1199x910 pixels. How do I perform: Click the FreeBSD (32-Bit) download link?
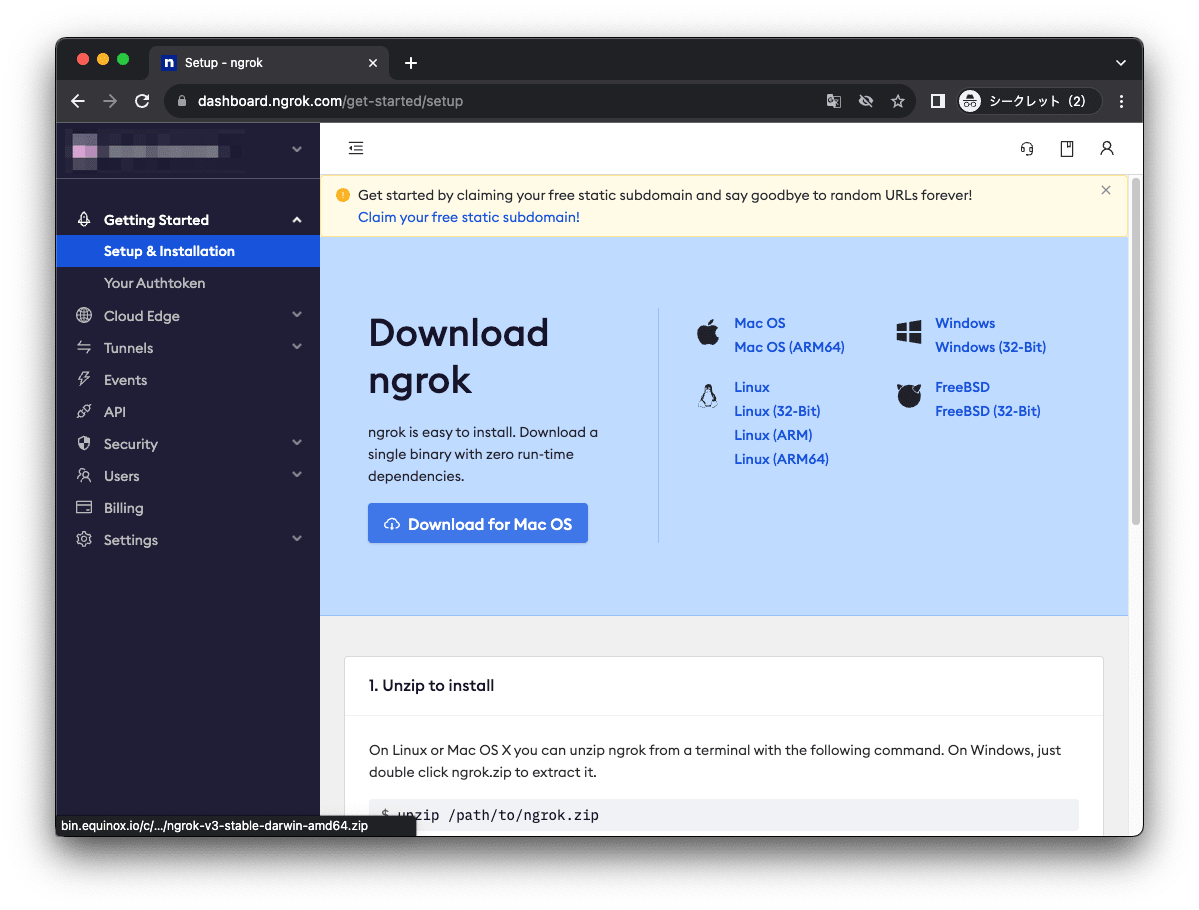click(987, 411)
